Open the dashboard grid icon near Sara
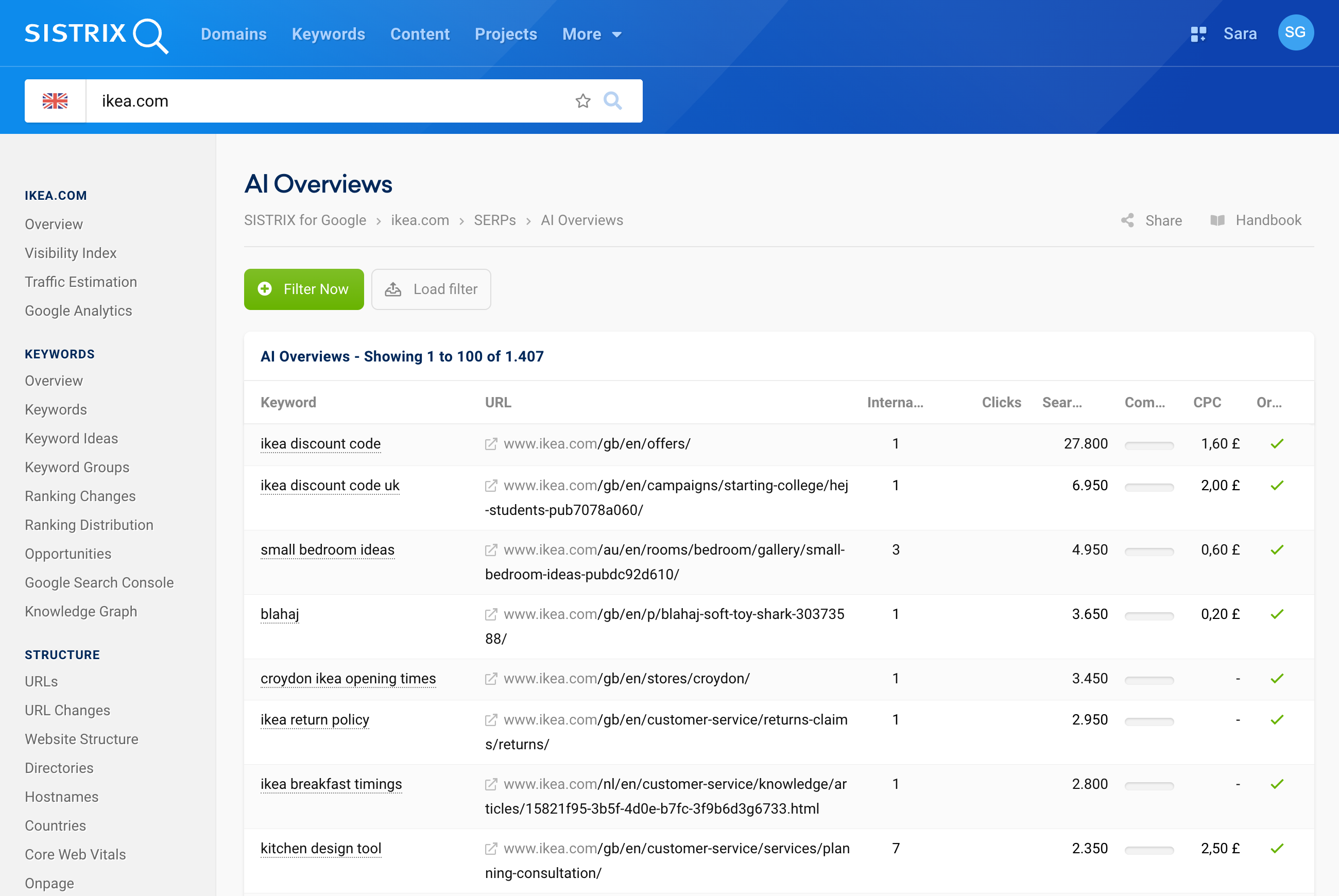 [x=1198, y=35]
